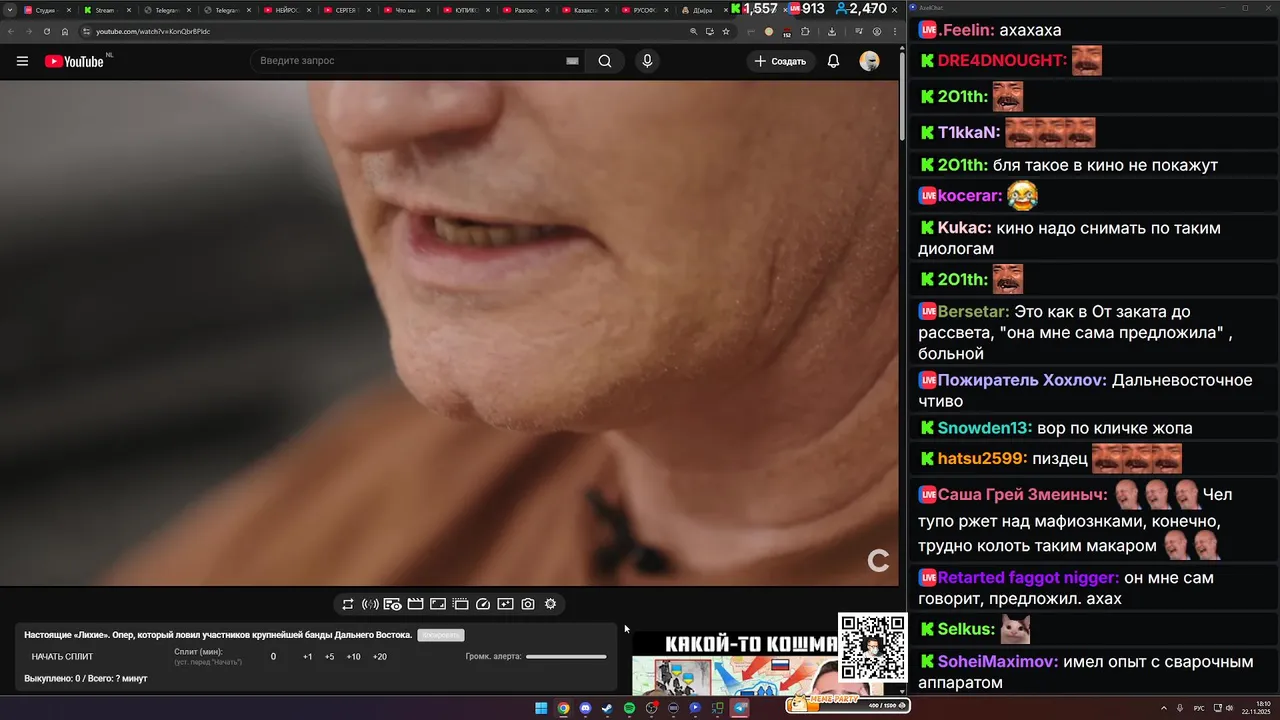
Task: Toggle the loop video icon in the player toolbar
Action: click(348, 604)
